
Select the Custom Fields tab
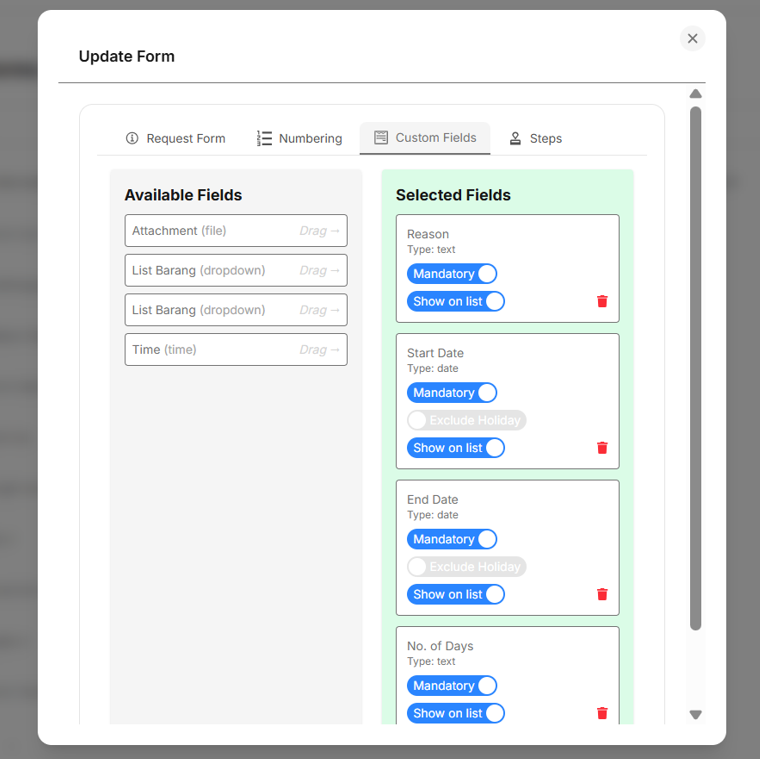click(x=425, y=138)
